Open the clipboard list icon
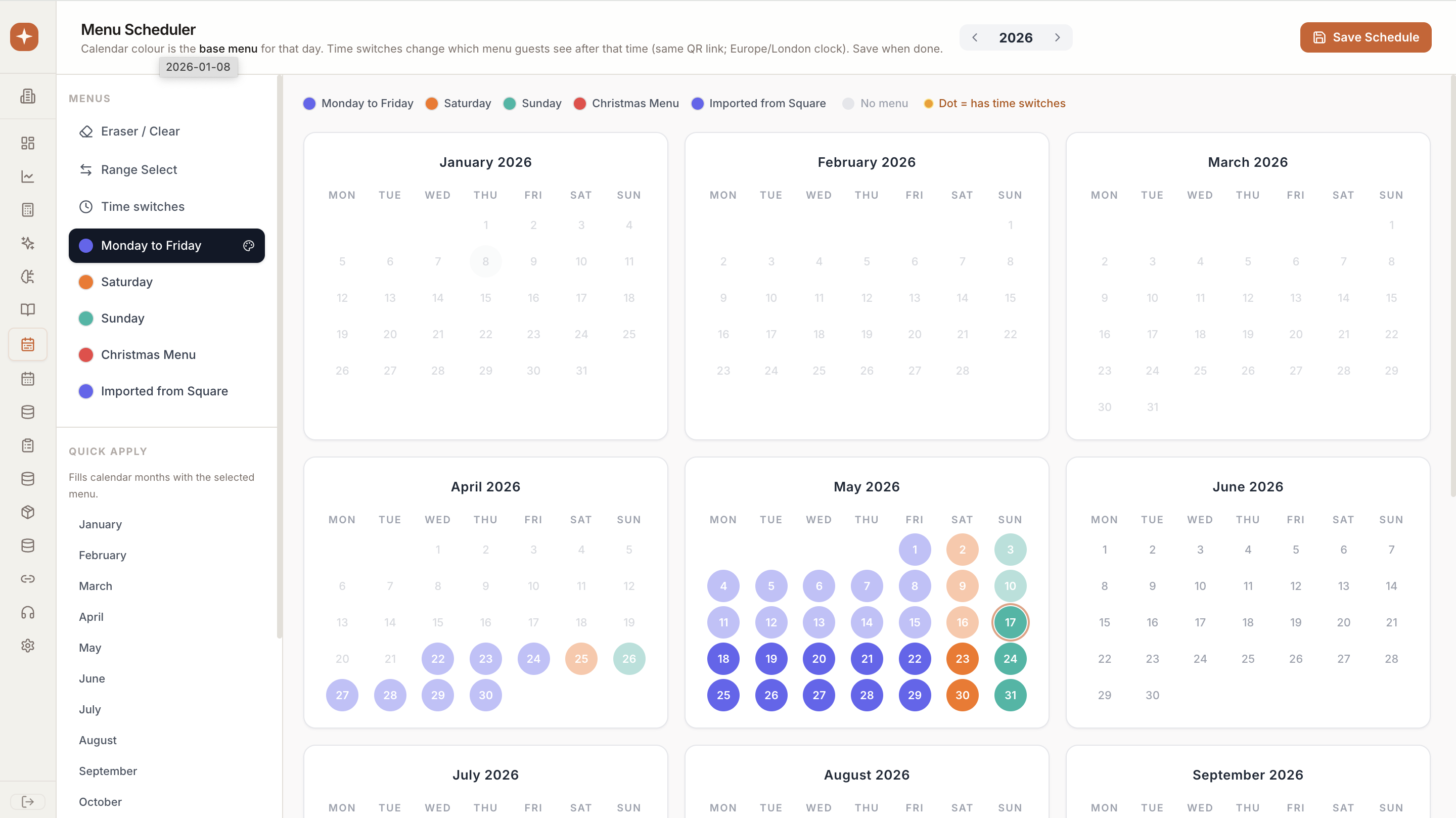 28,445
